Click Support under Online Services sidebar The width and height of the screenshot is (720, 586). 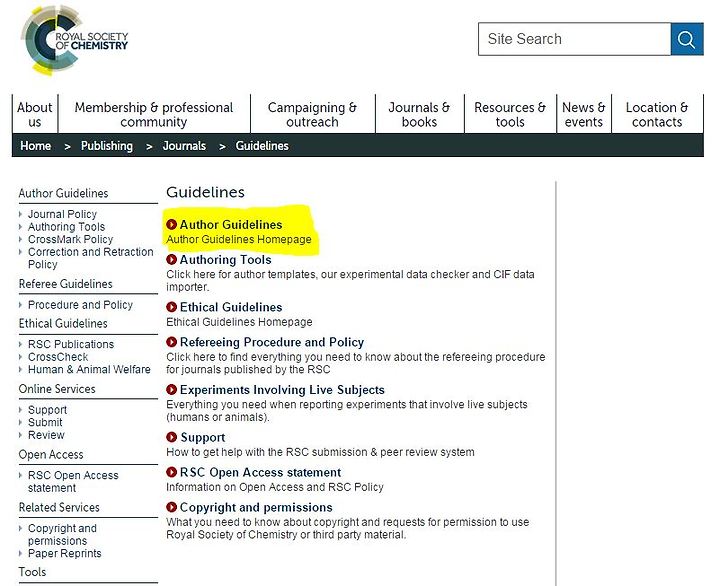click(x=47, y=410)
